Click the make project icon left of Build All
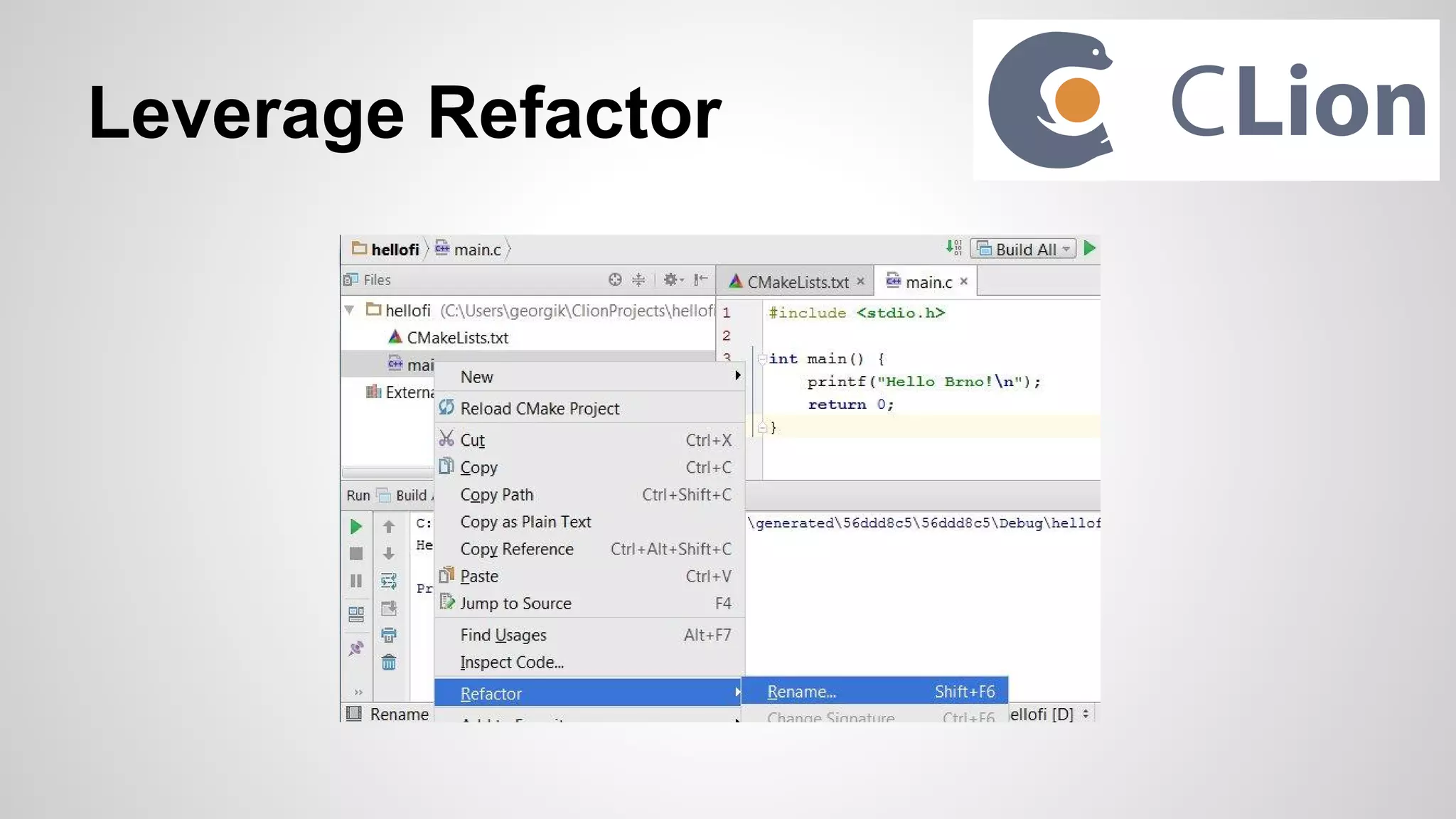Image resolution: width=1456 pixels, height=819 pixels. [953, 248]
